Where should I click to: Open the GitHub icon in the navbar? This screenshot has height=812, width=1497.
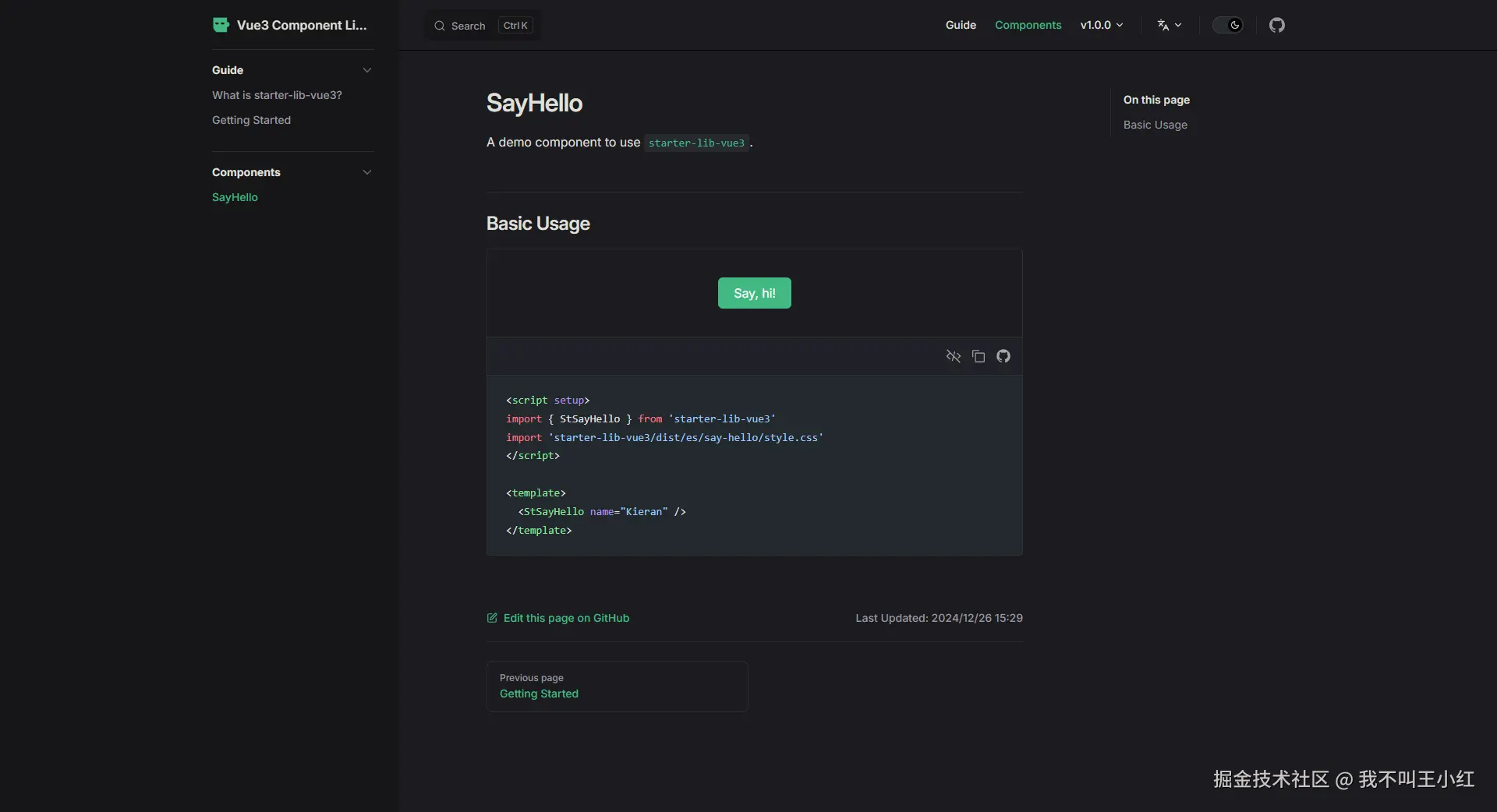(x=1277, y=25)
